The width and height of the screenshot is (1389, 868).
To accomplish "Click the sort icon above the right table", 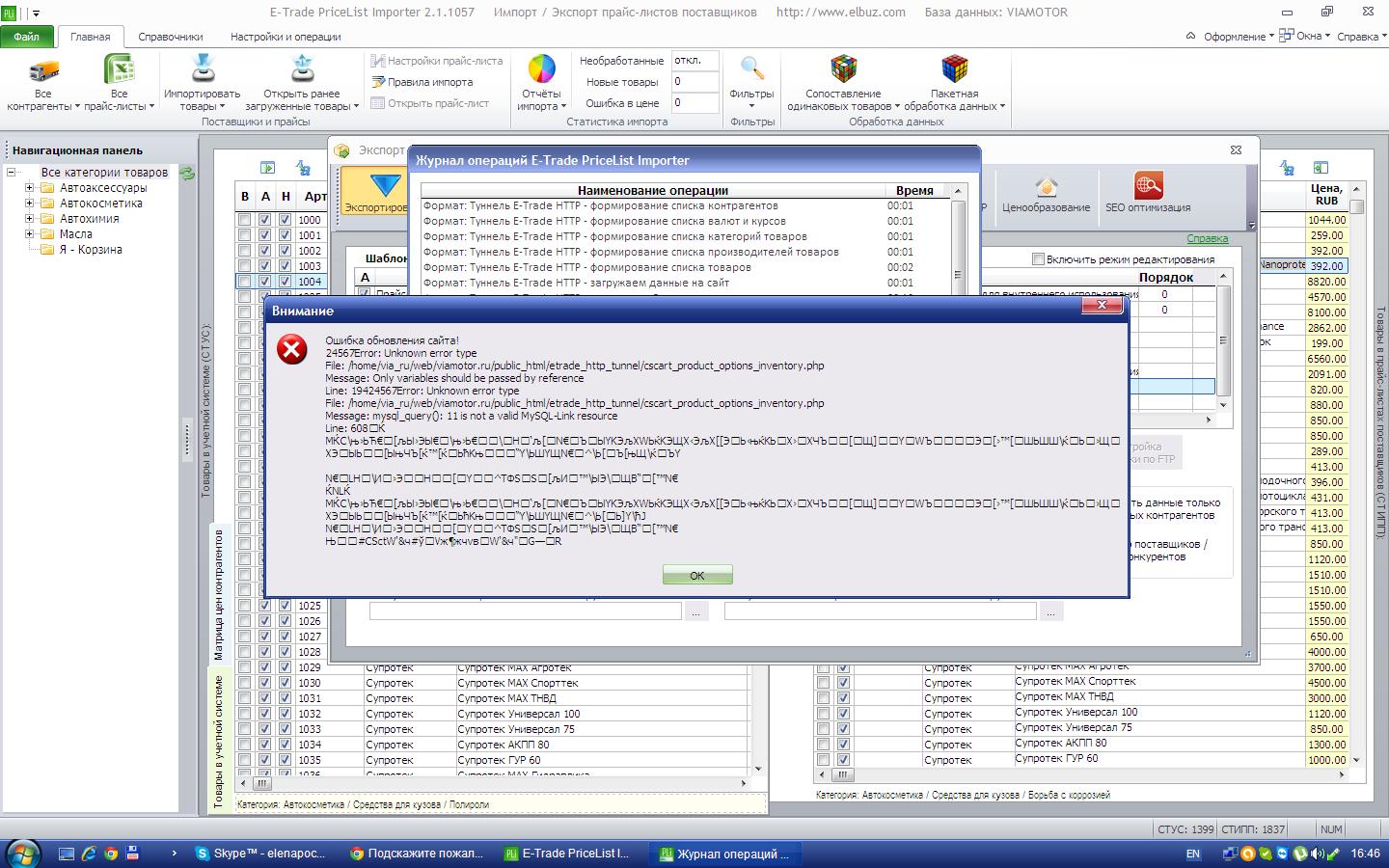I will click(1287, 168).
